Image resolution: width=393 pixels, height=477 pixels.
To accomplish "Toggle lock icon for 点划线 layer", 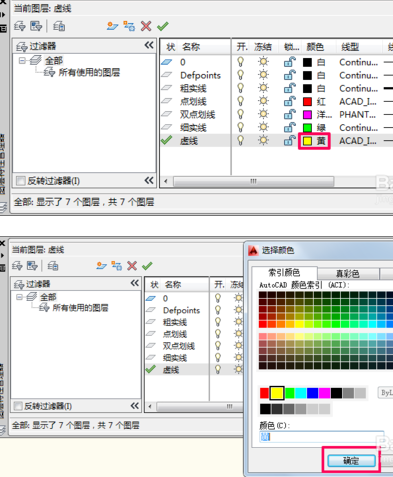I will pyautogui.click(x=289, y=101).
